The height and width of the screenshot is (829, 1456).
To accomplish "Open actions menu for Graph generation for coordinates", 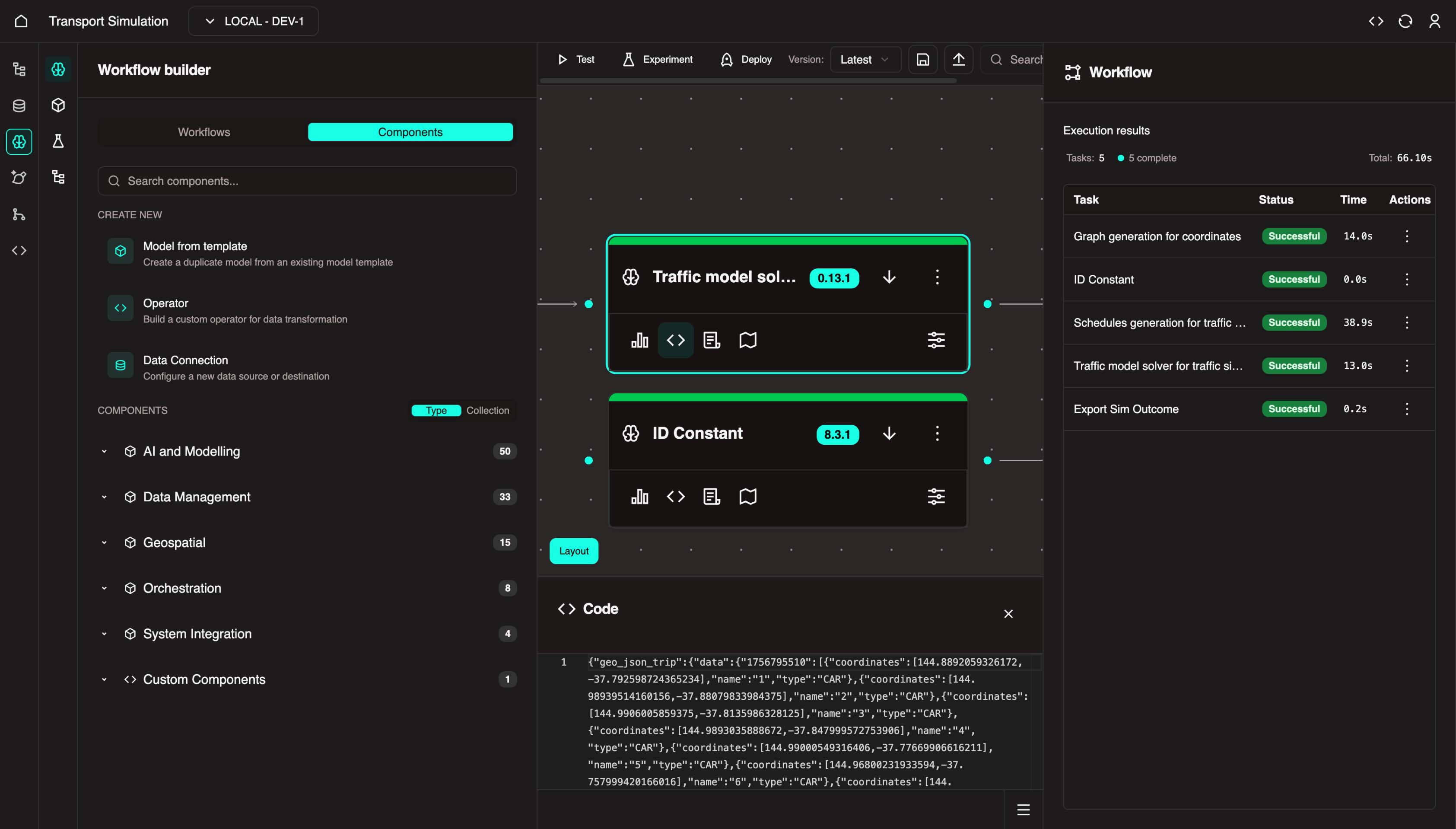I will [1406, 236].
